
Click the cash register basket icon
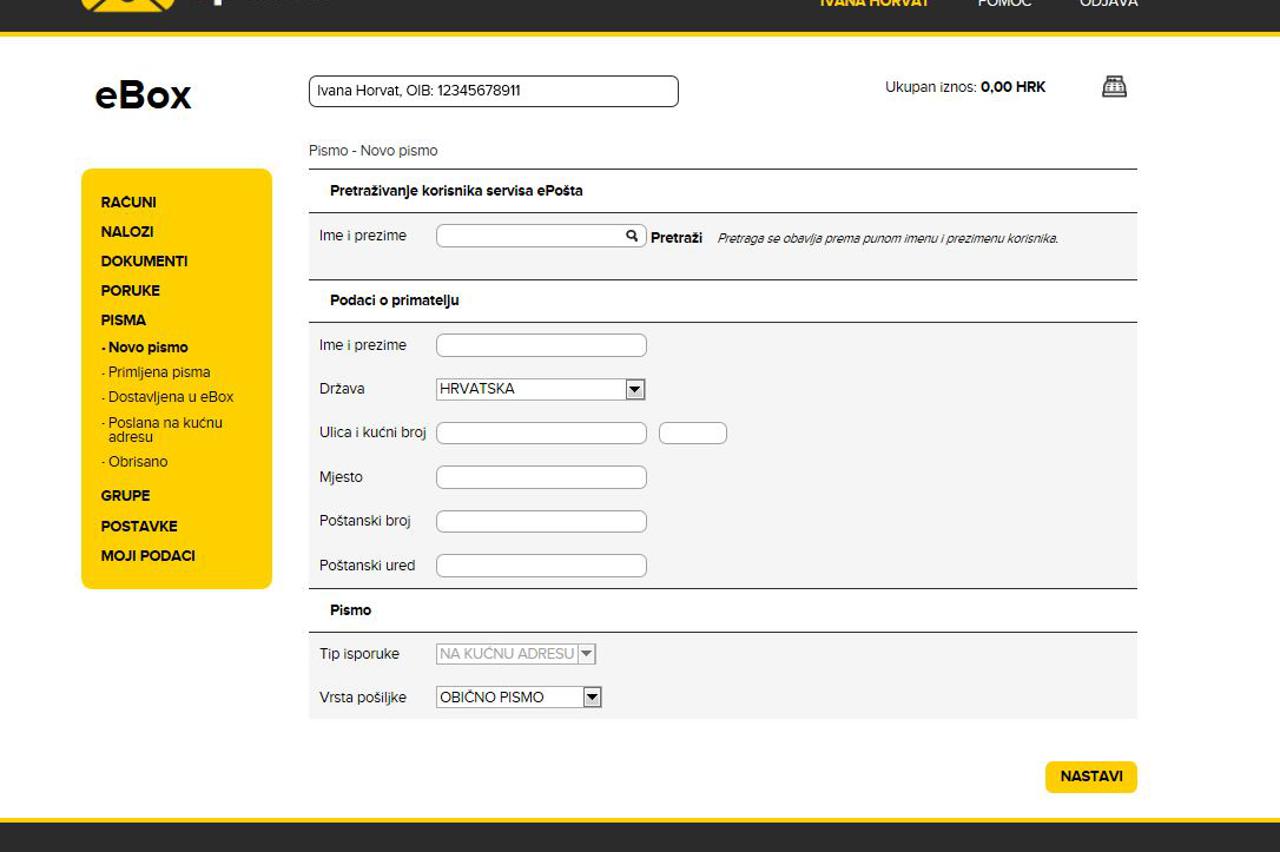click(x=1114, y=87)
